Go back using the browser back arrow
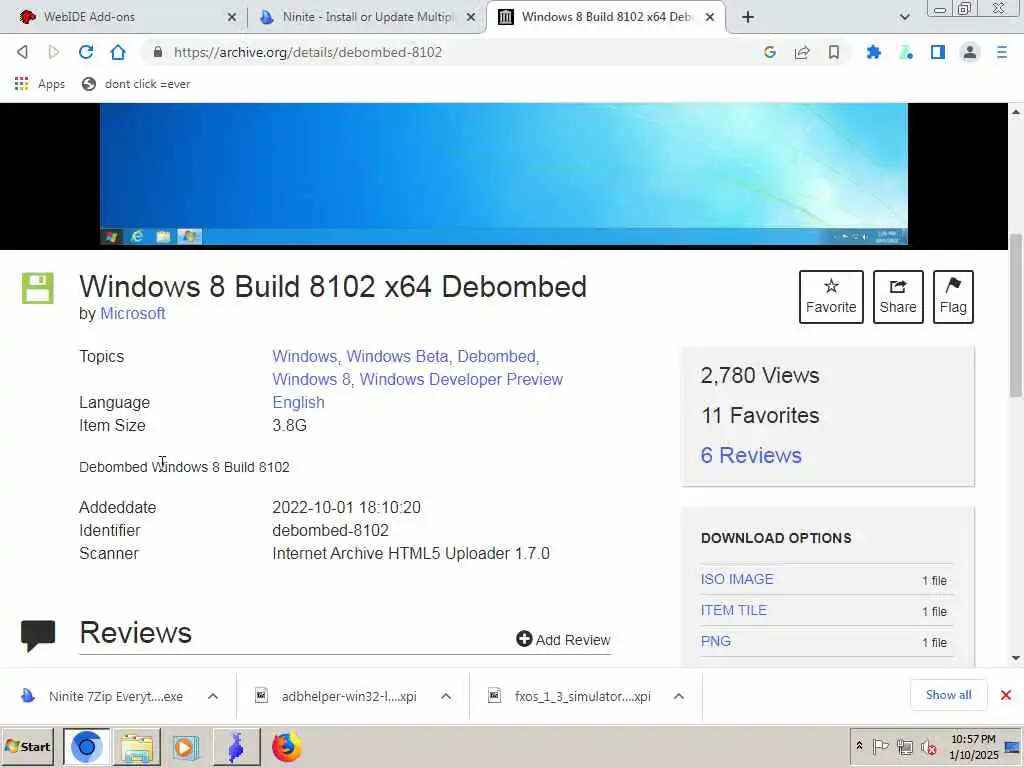 point(22,52)
